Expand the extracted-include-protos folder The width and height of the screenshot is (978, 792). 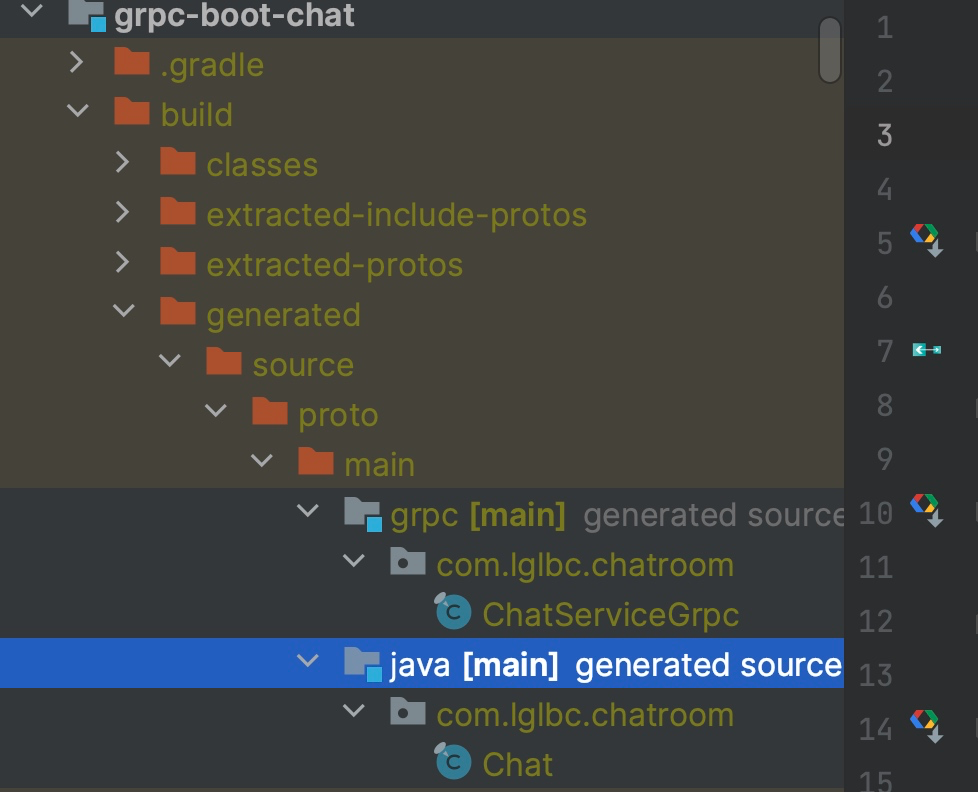[122, 212]
